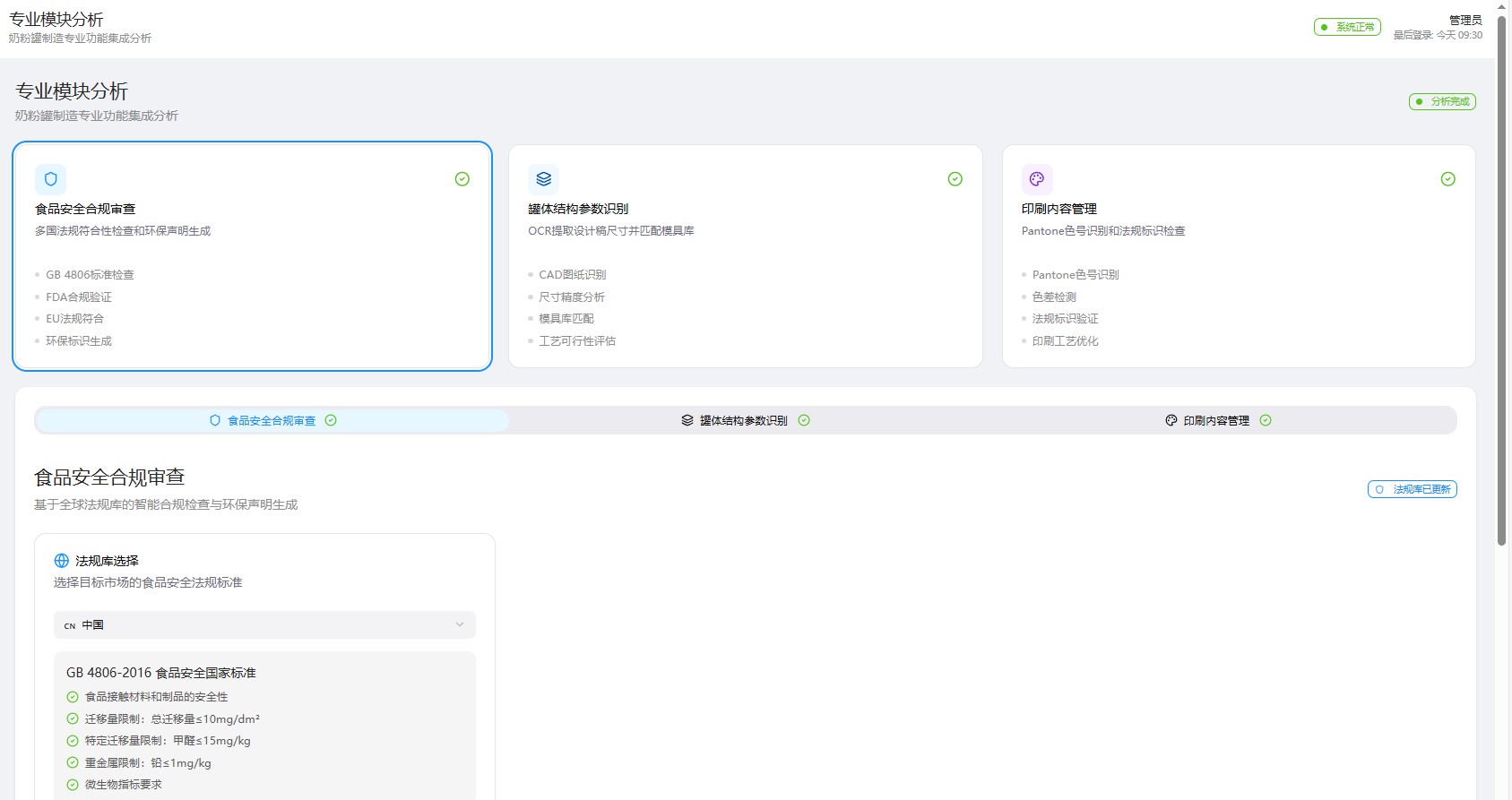Click green checkmark on 罐体结构参数识别 card
The width and height of the screenshot is (1512, 800).
[x=955, y=179]
